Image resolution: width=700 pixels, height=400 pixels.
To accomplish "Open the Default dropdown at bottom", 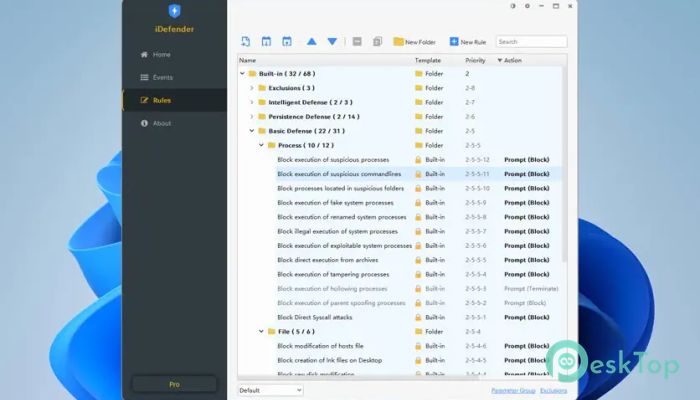I will pyautogui.click(x=271, y=390).
